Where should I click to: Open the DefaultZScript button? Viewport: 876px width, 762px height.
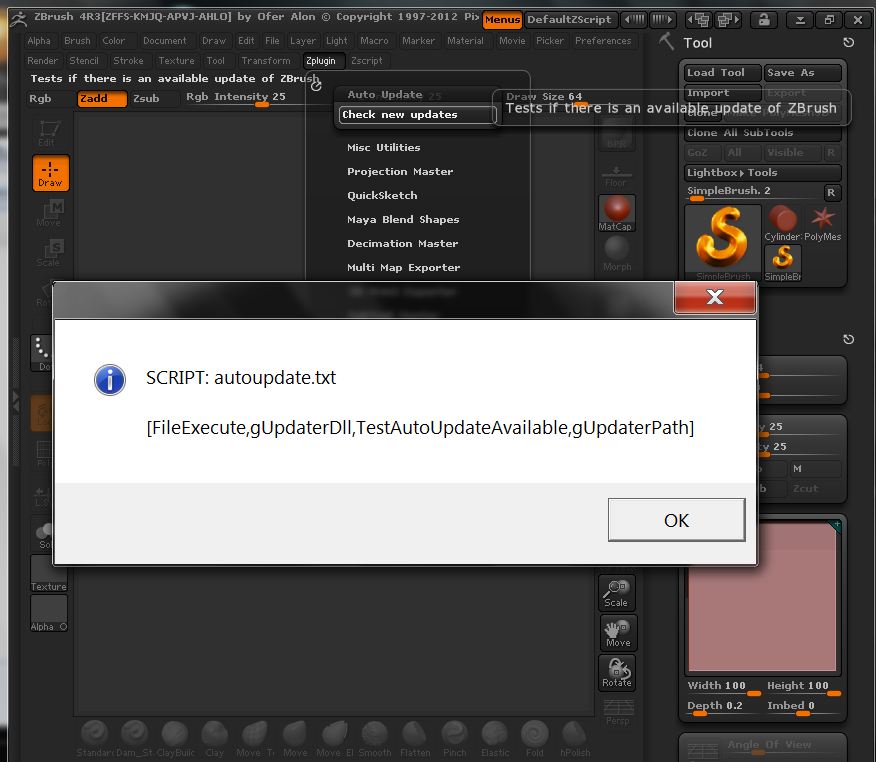569,20
